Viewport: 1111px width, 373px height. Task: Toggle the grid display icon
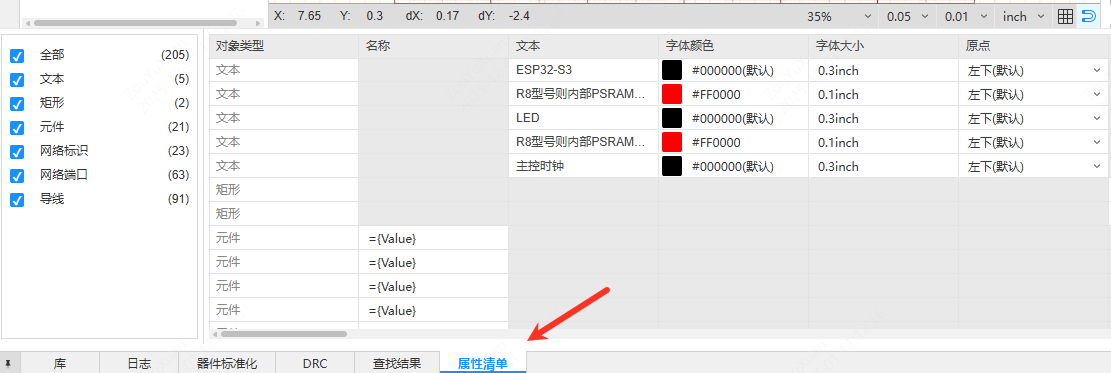click(x=1064, y=16)
